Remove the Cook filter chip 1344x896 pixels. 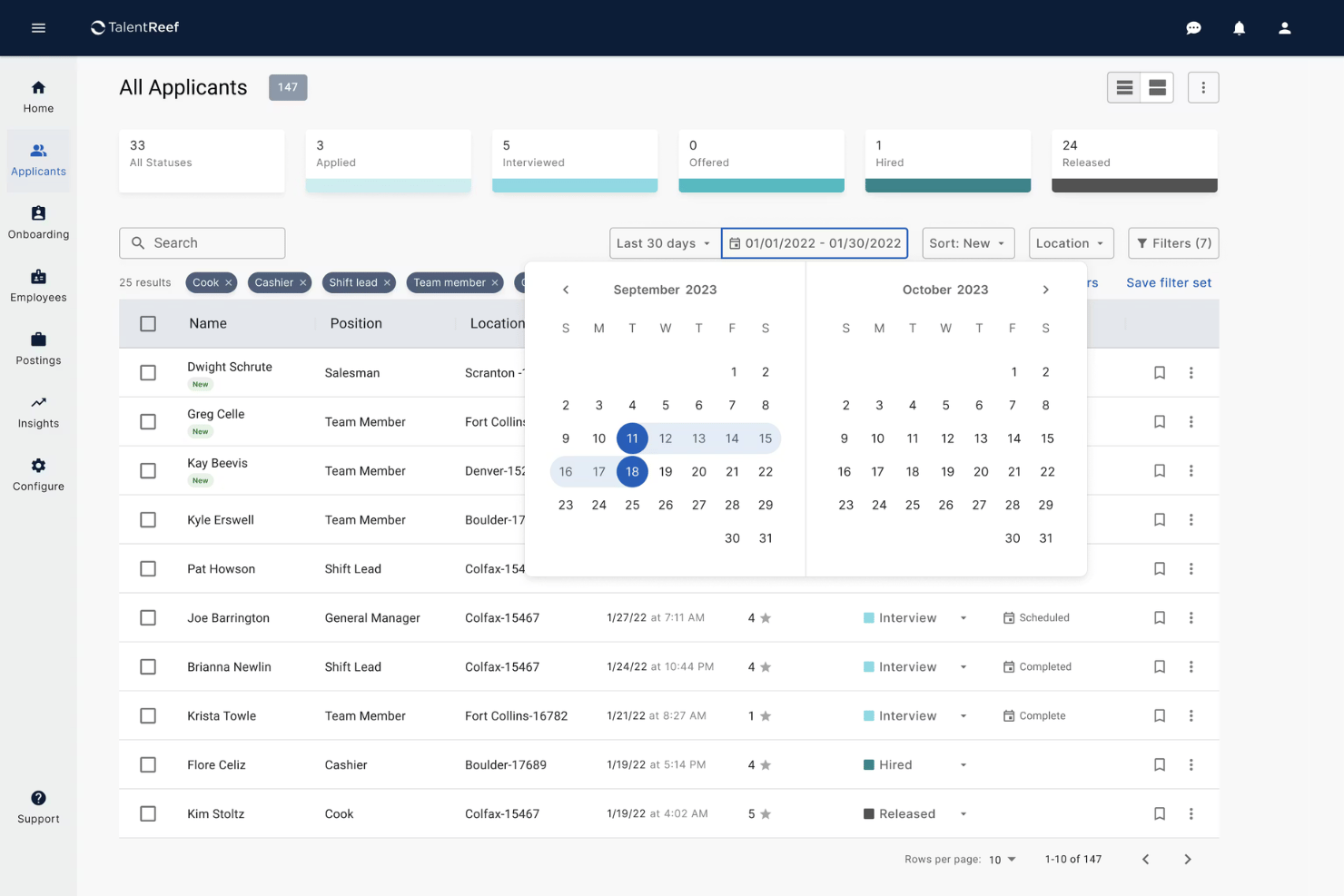pyautogui.click(x=229, y=283)
